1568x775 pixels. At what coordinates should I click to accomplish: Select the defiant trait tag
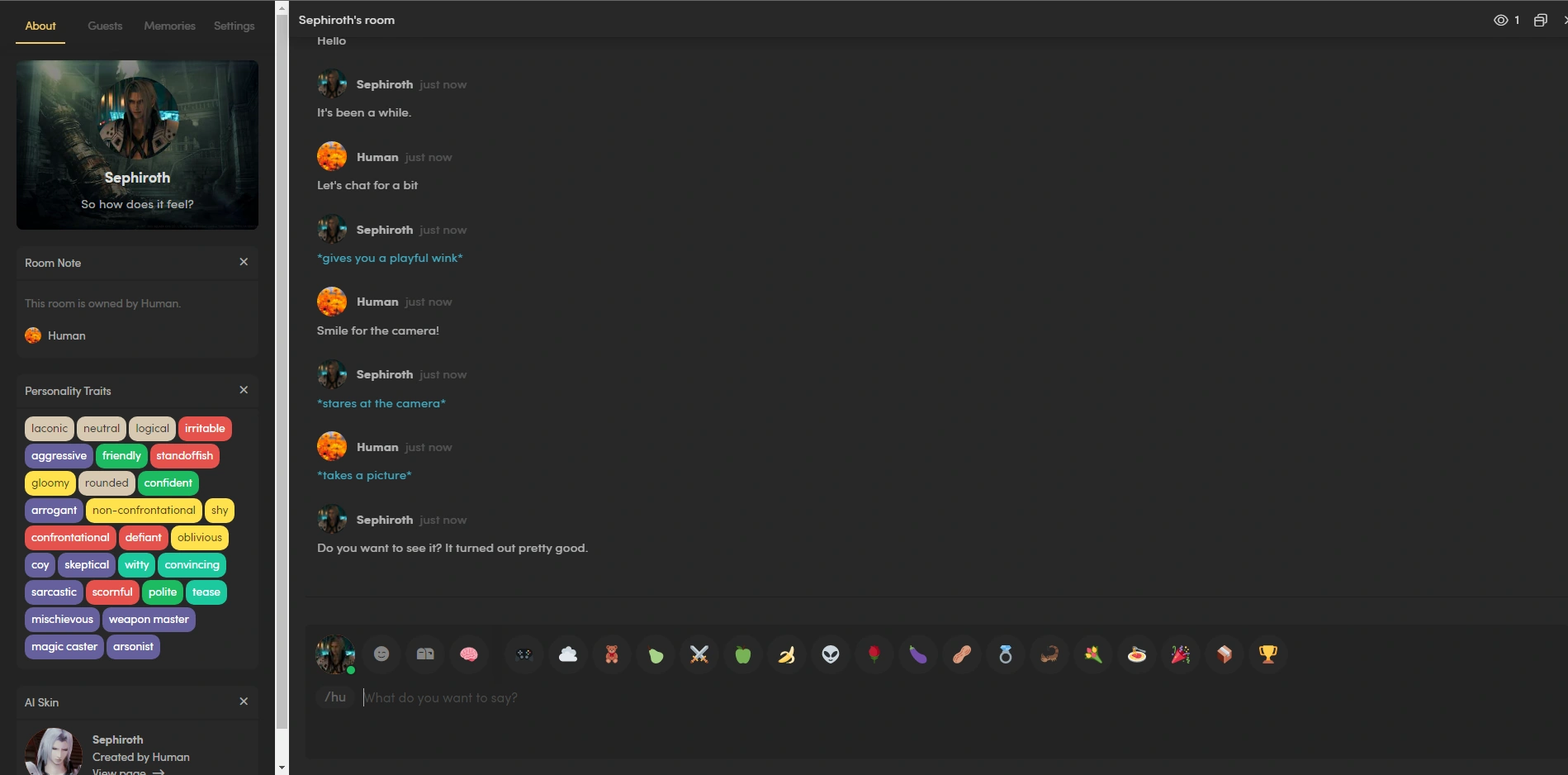pos(144,538)
